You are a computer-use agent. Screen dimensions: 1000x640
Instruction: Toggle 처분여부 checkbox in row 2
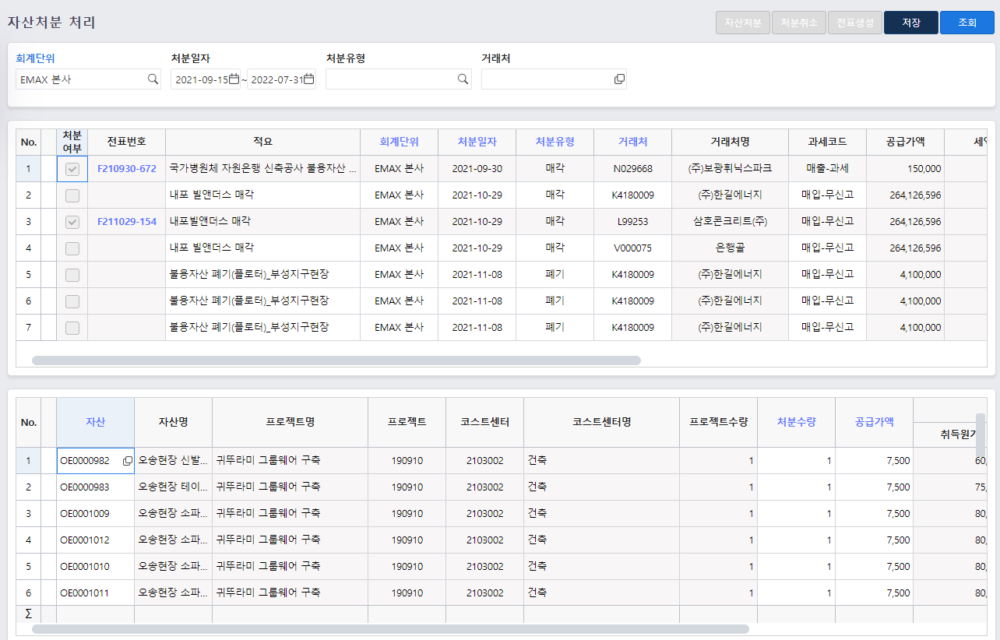point(72,196)
